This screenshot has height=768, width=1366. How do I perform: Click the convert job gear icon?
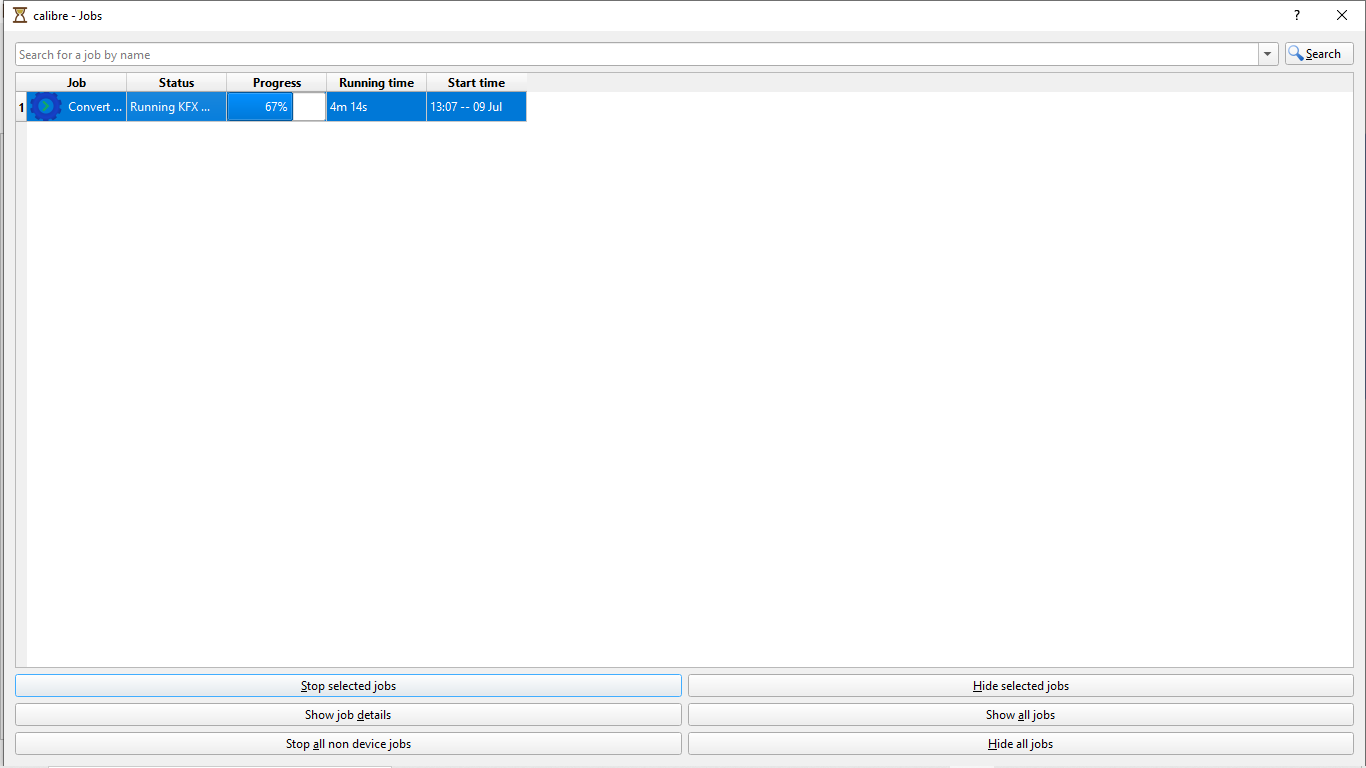tap(46, 106)
